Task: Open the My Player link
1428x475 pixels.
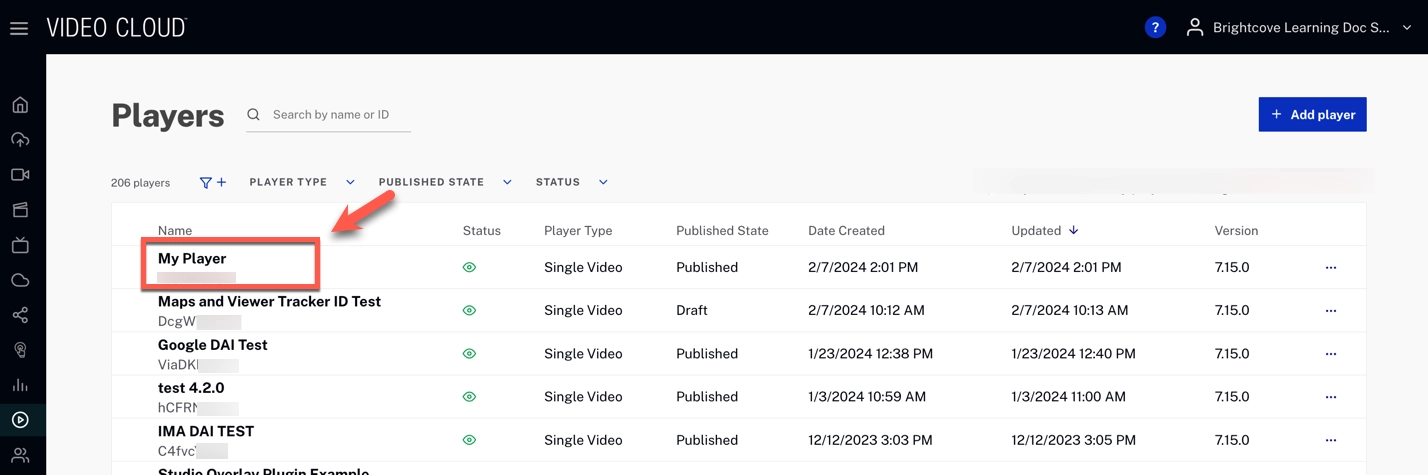Action: coord(192,259)
